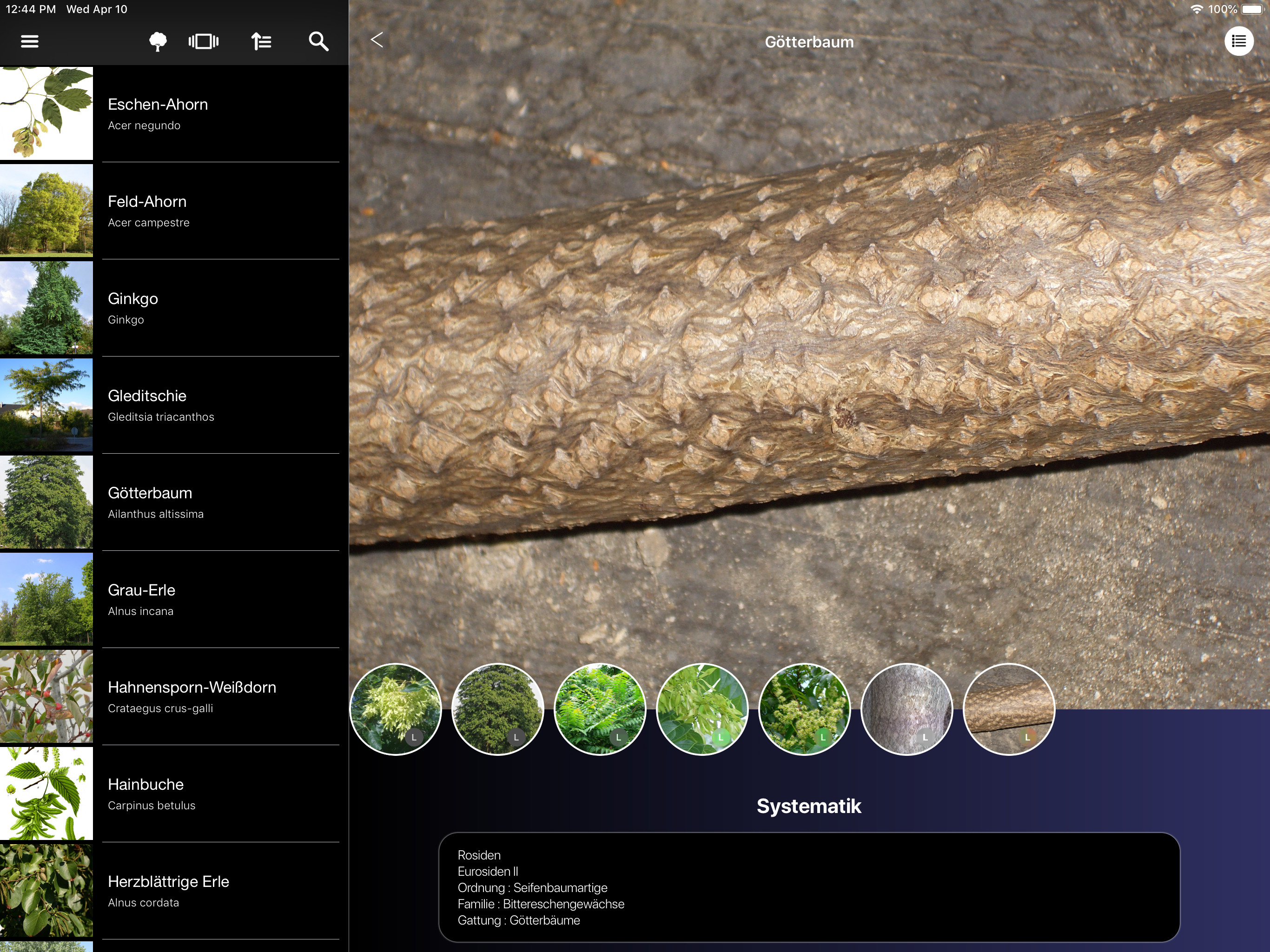This screenshot has height=952, width=1270.
Task: Tap the sort order icon
Action: coord(261,41)
